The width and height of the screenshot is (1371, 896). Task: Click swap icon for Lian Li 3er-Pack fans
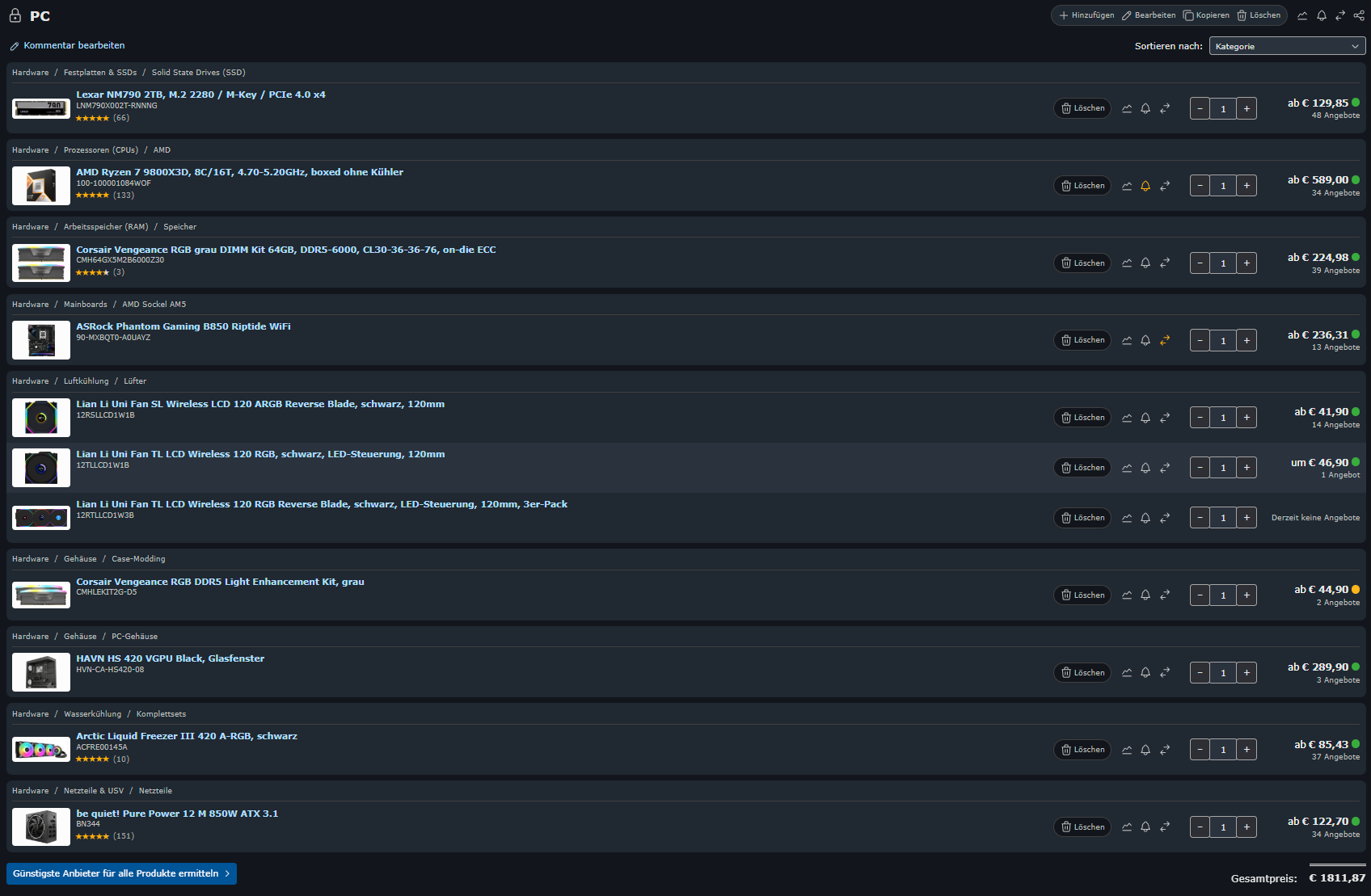pyautogui.click(x=1165, y=518)
